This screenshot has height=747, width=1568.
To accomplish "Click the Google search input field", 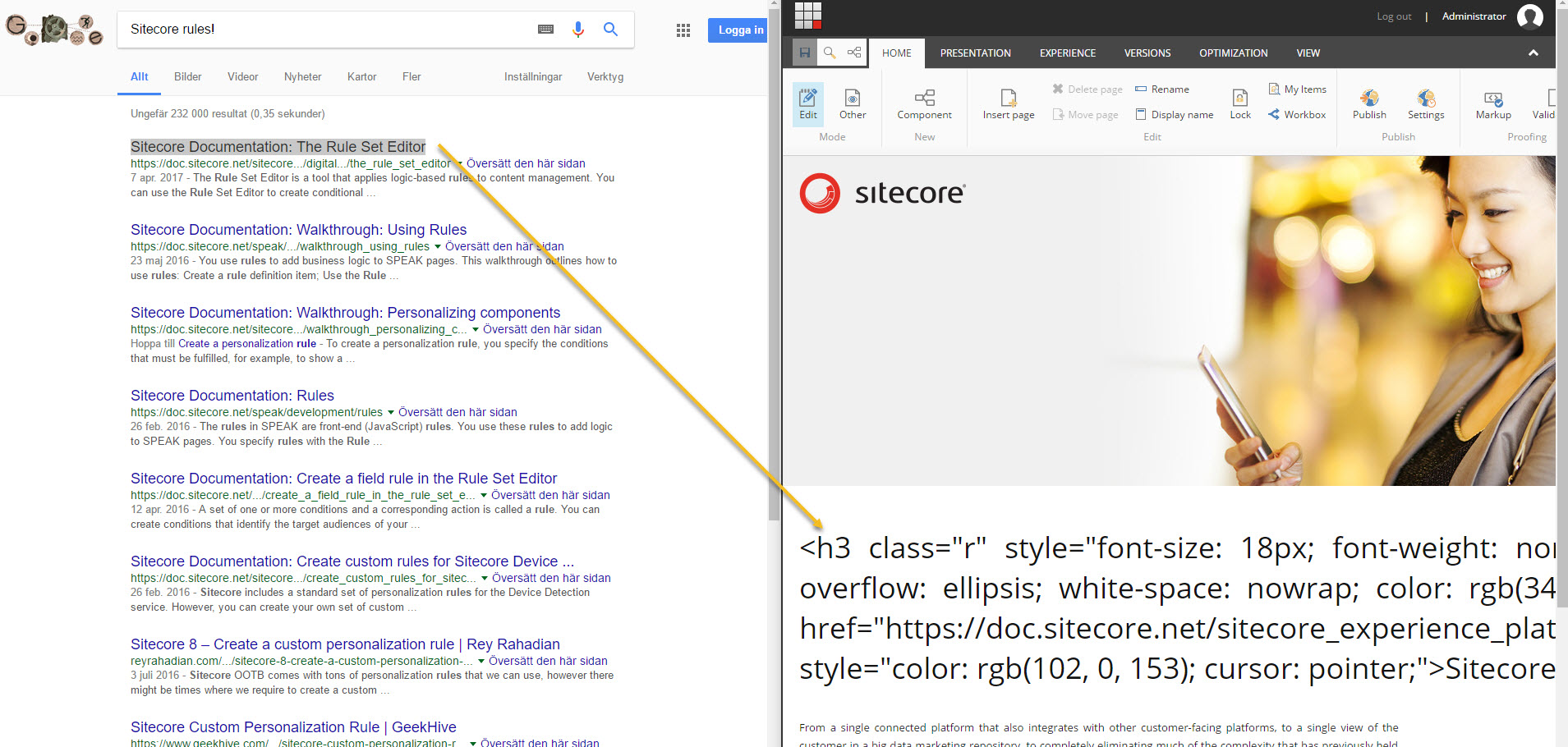I will [x=329, y=30].
